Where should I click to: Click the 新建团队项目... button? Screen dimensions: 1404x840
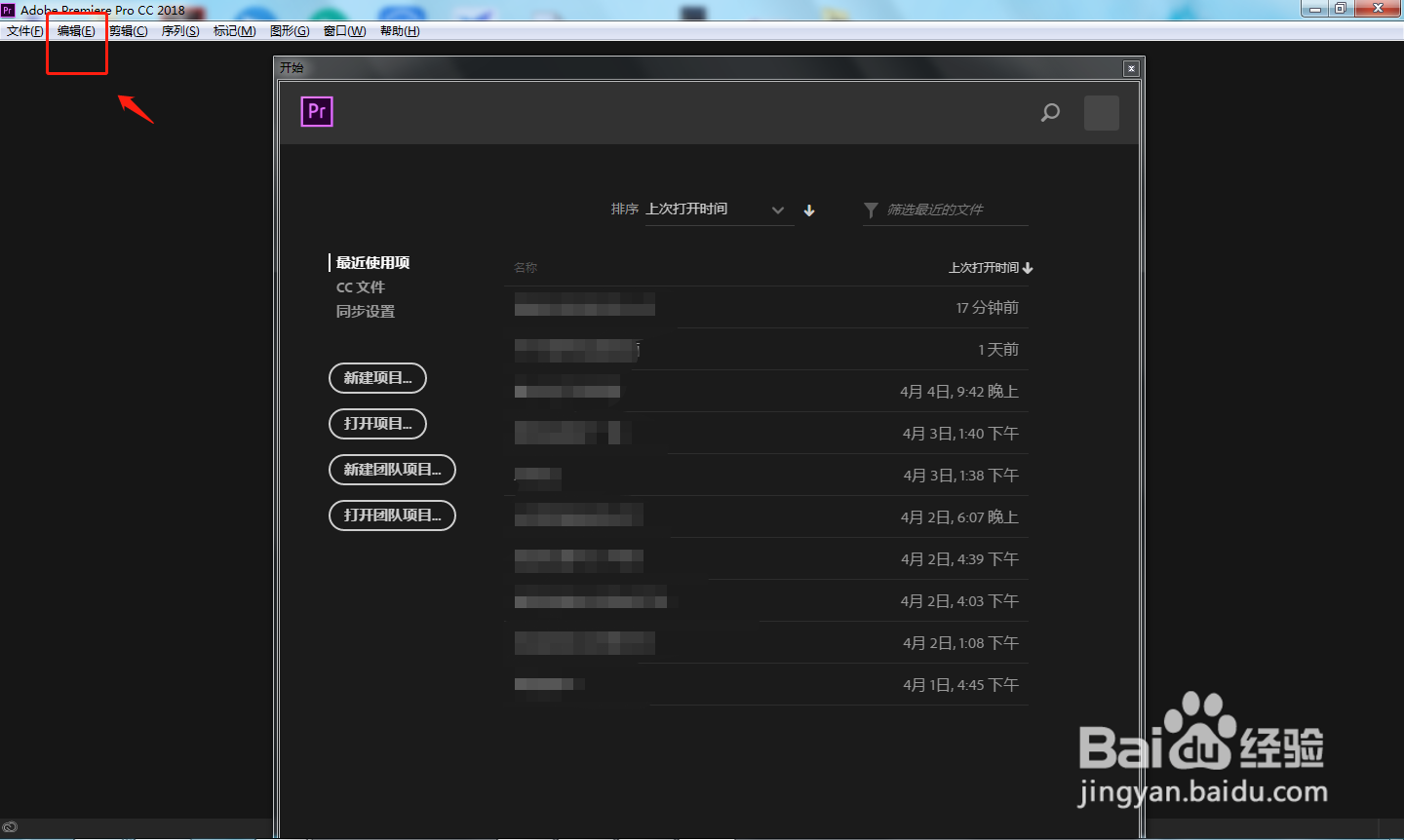pyautogui.click(x=393, y=470)
